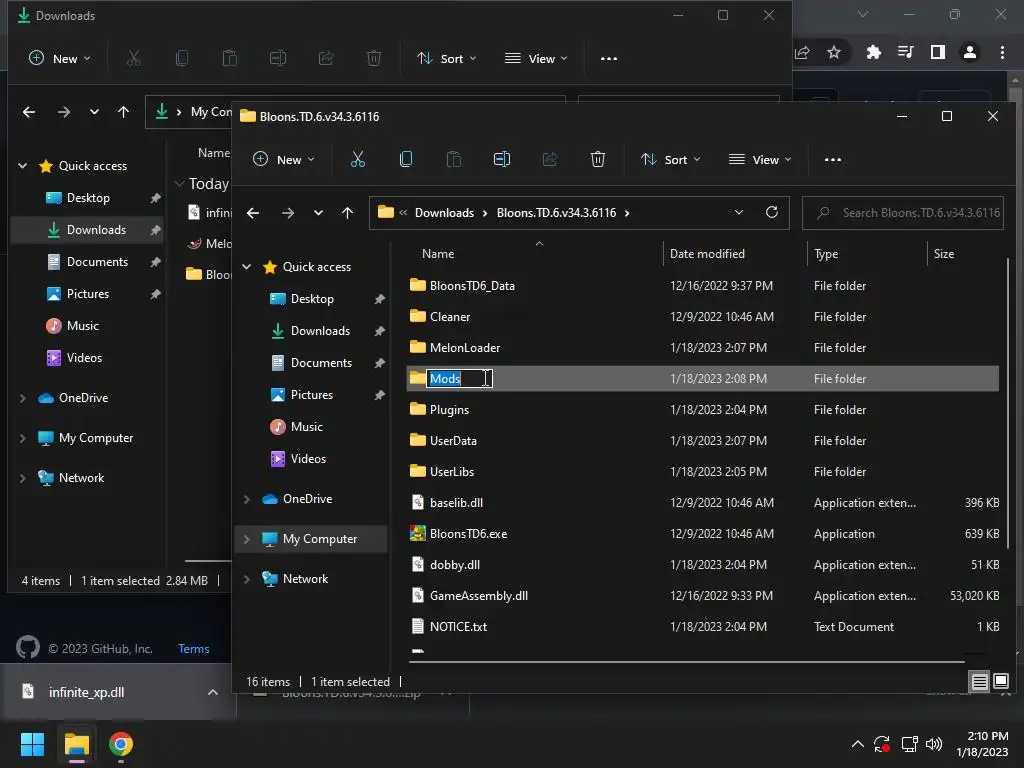Screen dimensions: 1024x768
Task: Open Sort dropdown in Bloons.TD.6 window
Action: [671, 159]
